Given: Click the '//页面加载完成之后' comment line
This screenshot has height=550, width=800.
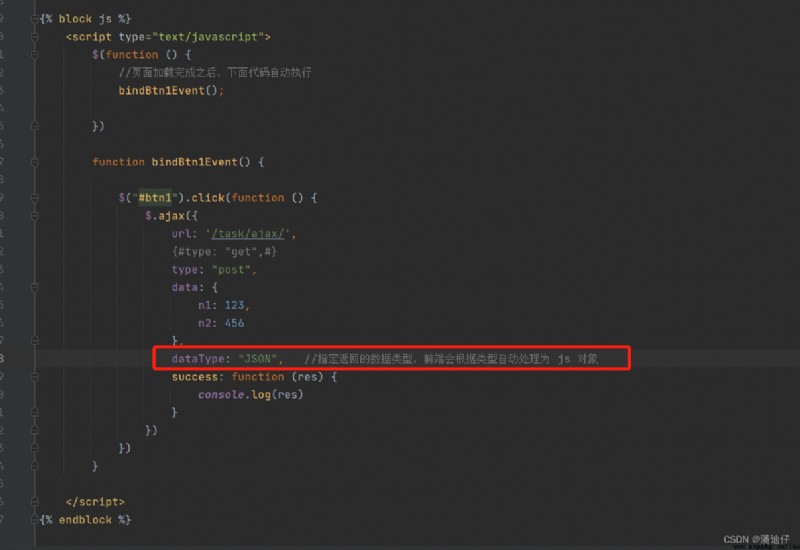Looking at the screenshot, I should pyautogui.click(x=215, y=72).
